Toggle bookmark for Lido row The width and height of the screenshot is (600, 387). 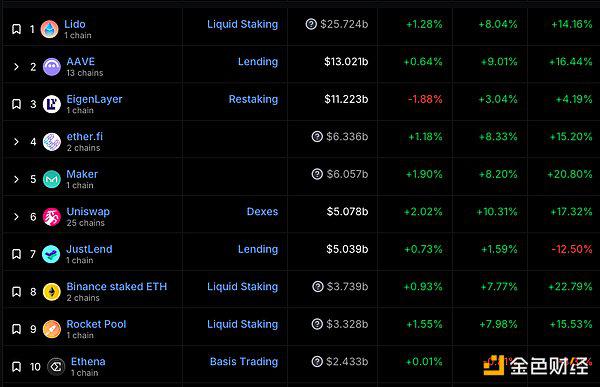(16, 29)
